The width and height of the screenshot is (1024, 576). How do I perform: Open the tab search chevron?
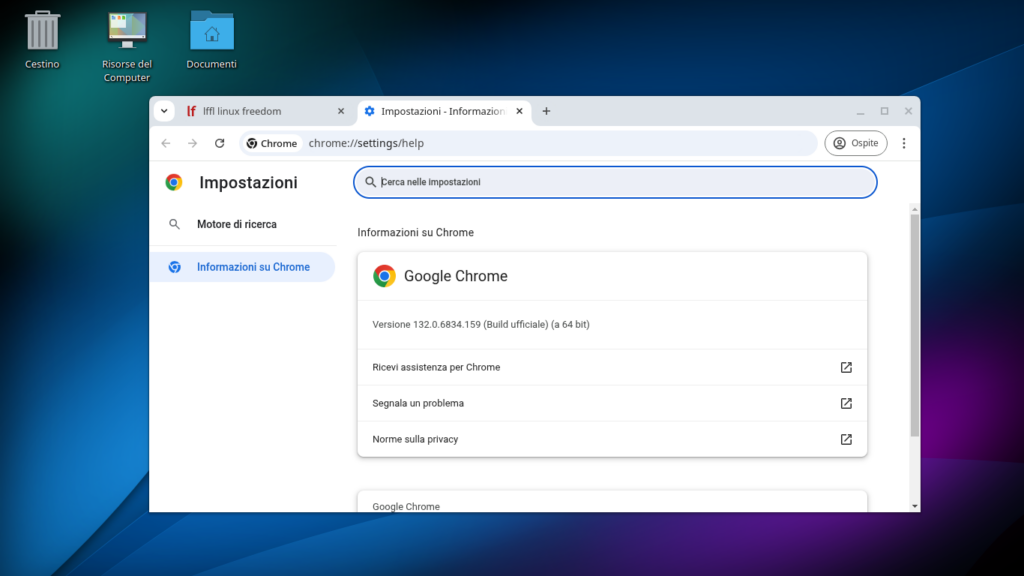point(163,111)
